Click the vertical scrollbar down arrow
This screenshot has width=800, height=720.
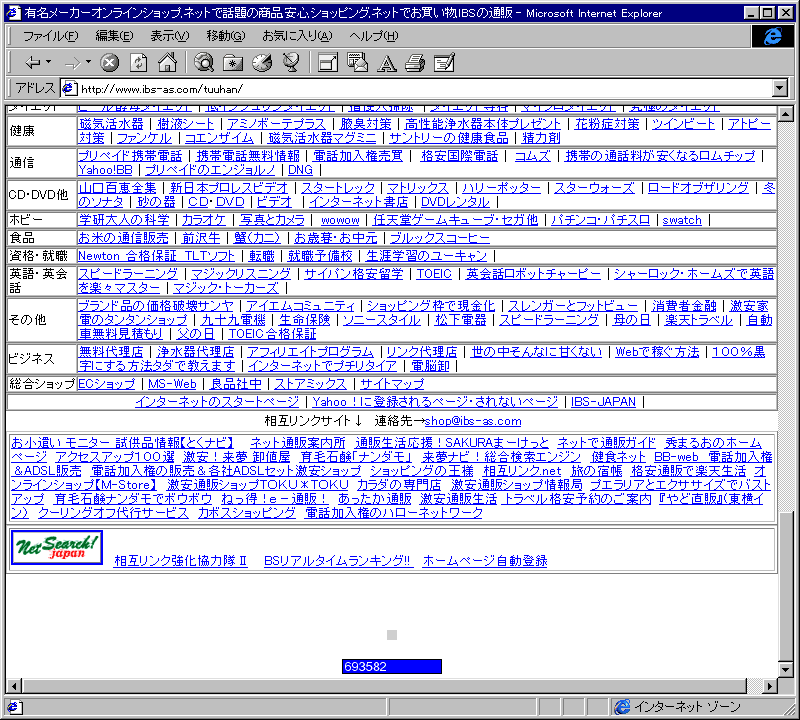coord(786,669)
